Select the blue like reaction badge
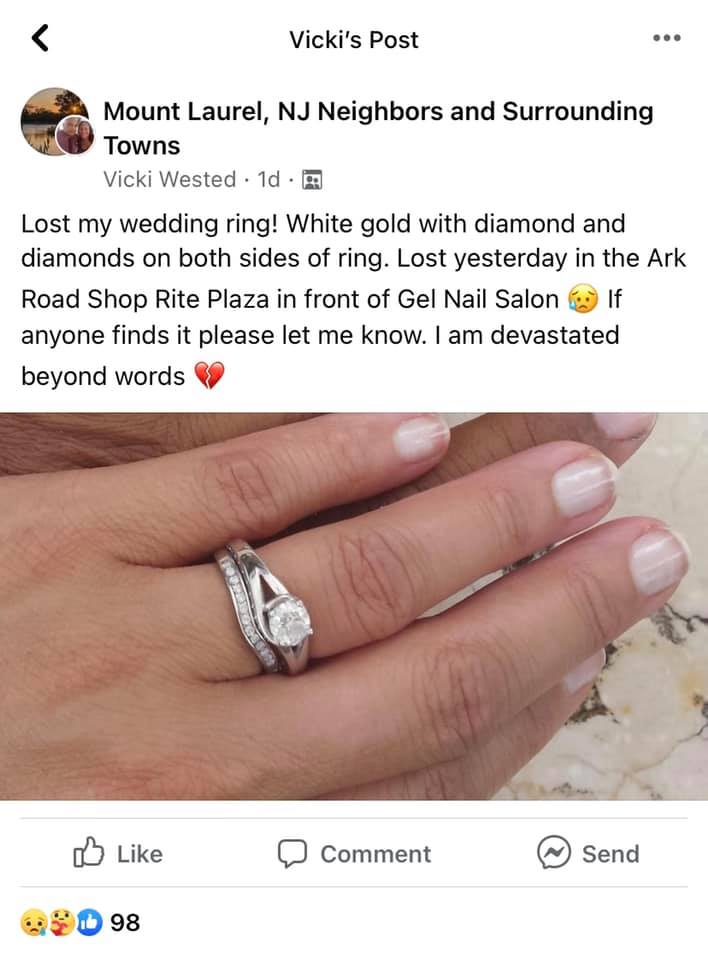The height and width of the screenshot is (960, 708). 89,923
